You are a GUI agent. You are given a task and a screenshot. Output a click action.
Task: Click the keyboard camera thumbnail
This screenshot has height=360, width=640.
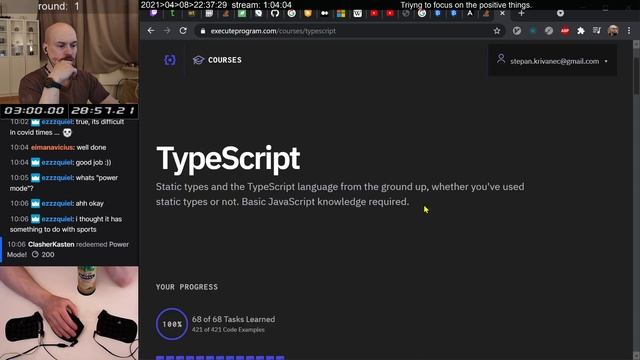click(x=69, y=313)
